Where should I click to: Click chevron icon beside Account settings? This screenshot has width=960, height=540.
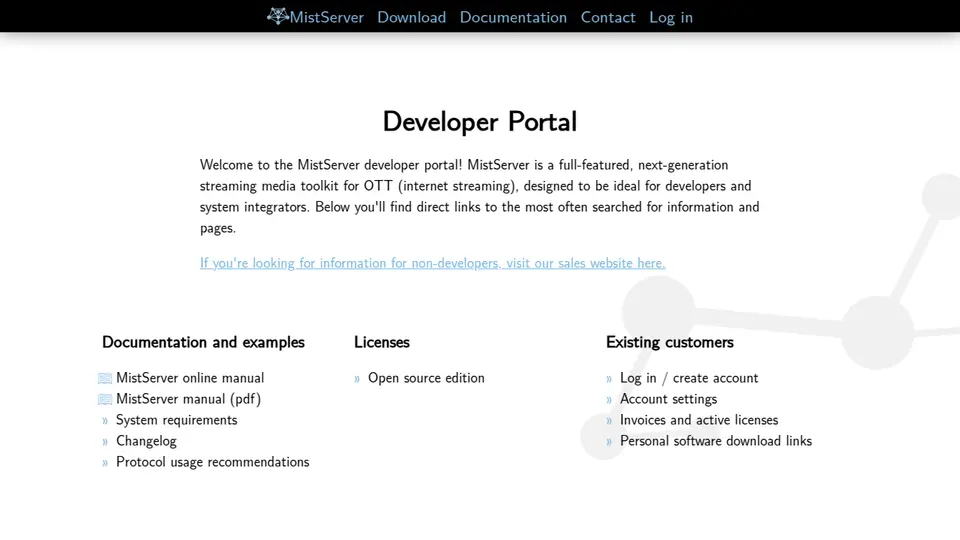pyautogui.click(x=609, y=400)
